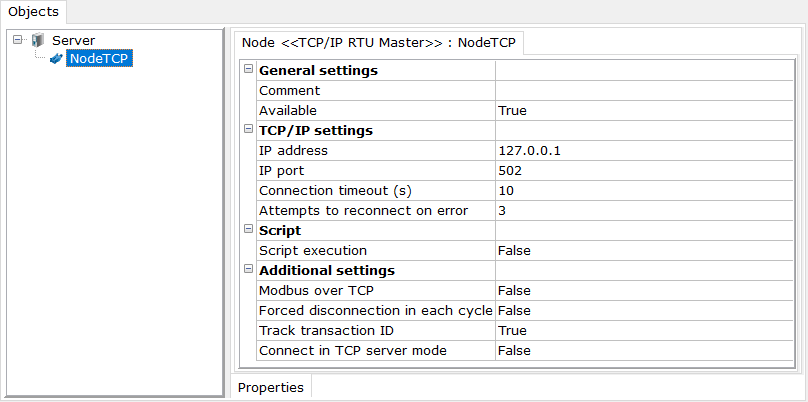Collapse the TCP/IP settings section
Viewport: 808px width, 402px height.
pyautogui.click(x=248, y=129)
